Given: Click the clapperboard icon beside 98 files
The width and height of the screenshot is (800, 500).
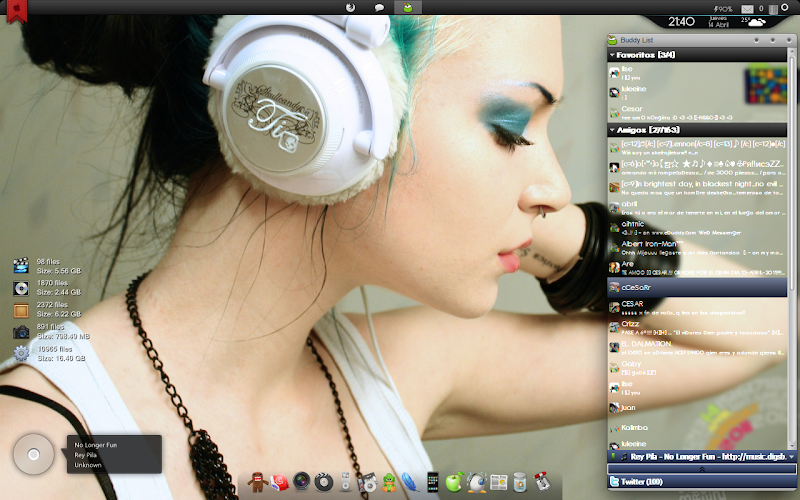Looking at the screenshot, I should pos(21,266).
